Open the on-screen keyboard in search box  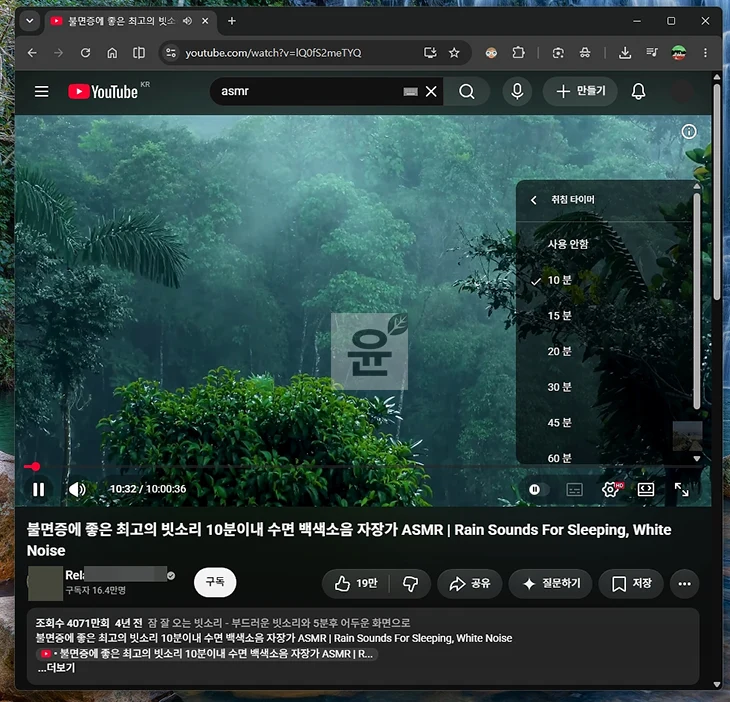click(410, 92)
